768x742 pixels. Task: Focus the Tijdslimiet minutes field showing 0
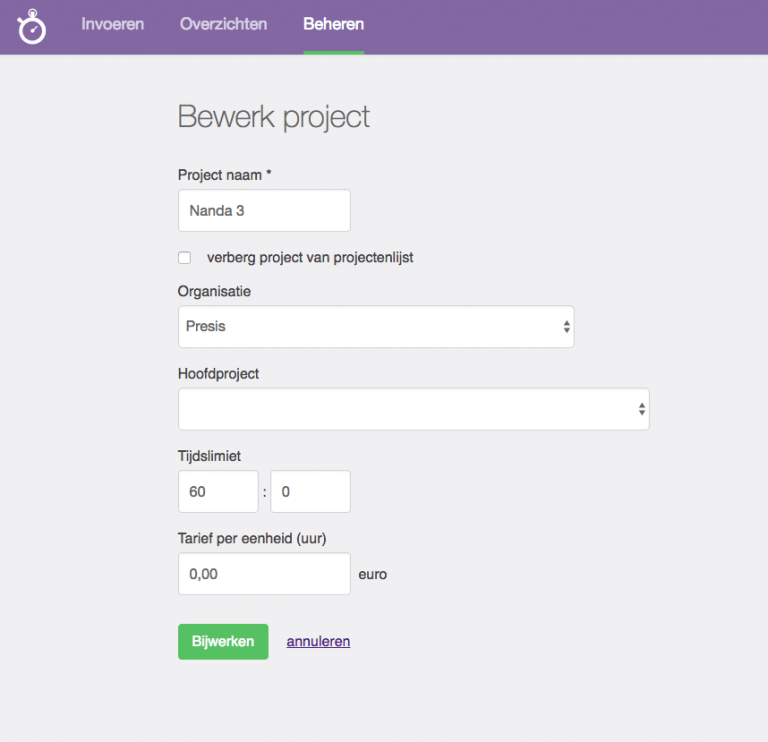pos(311,492)
